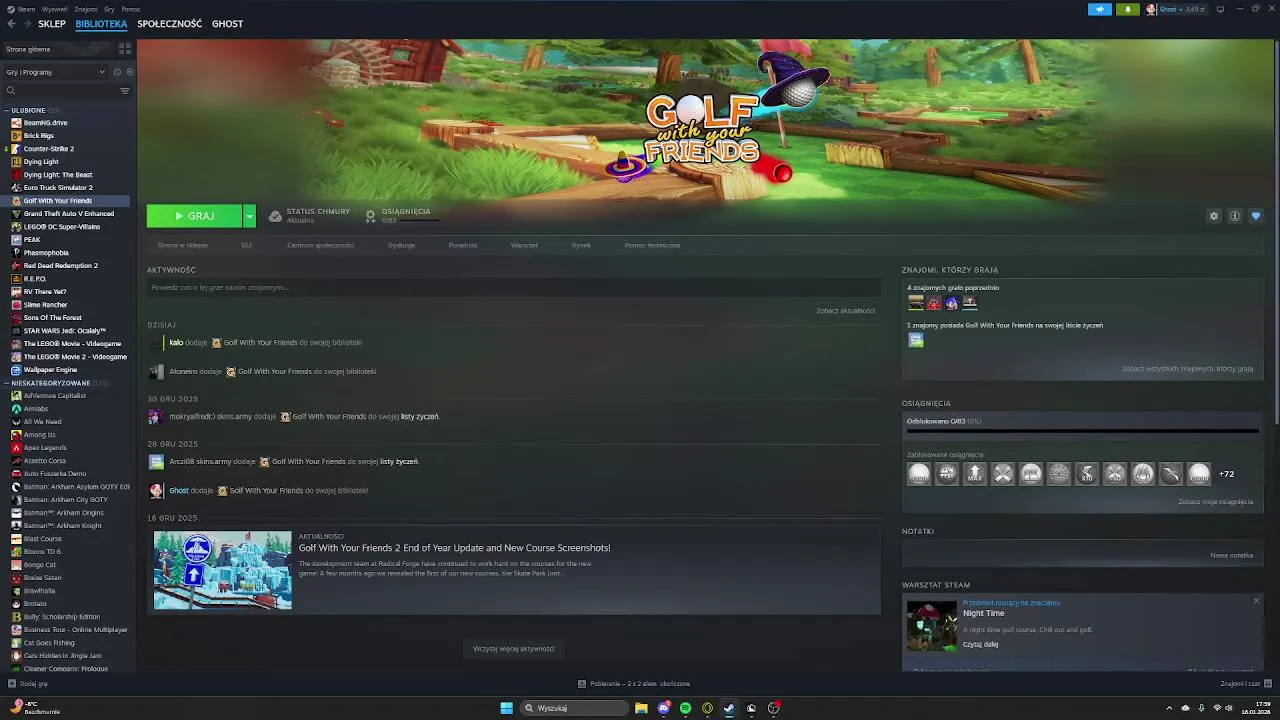Open Night Time workshop item thumbnail
Image resolution: width=1280 pixels, height=720 pixels.
point(932,626)
